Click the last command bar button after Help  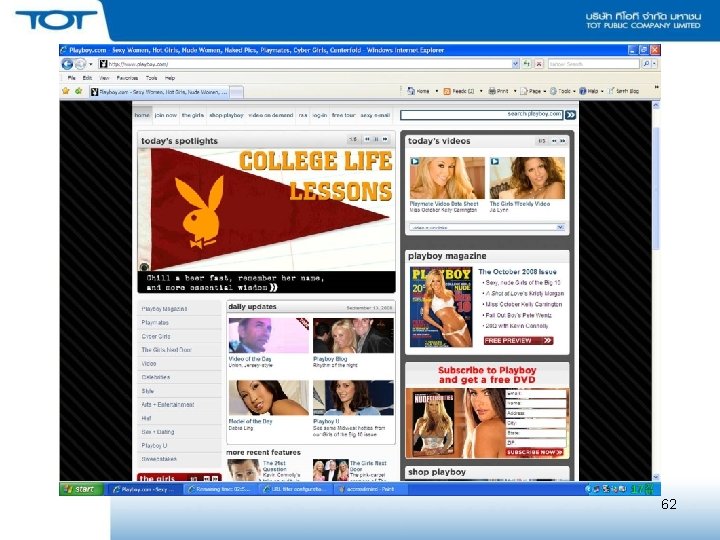click(x=624, y=91)
